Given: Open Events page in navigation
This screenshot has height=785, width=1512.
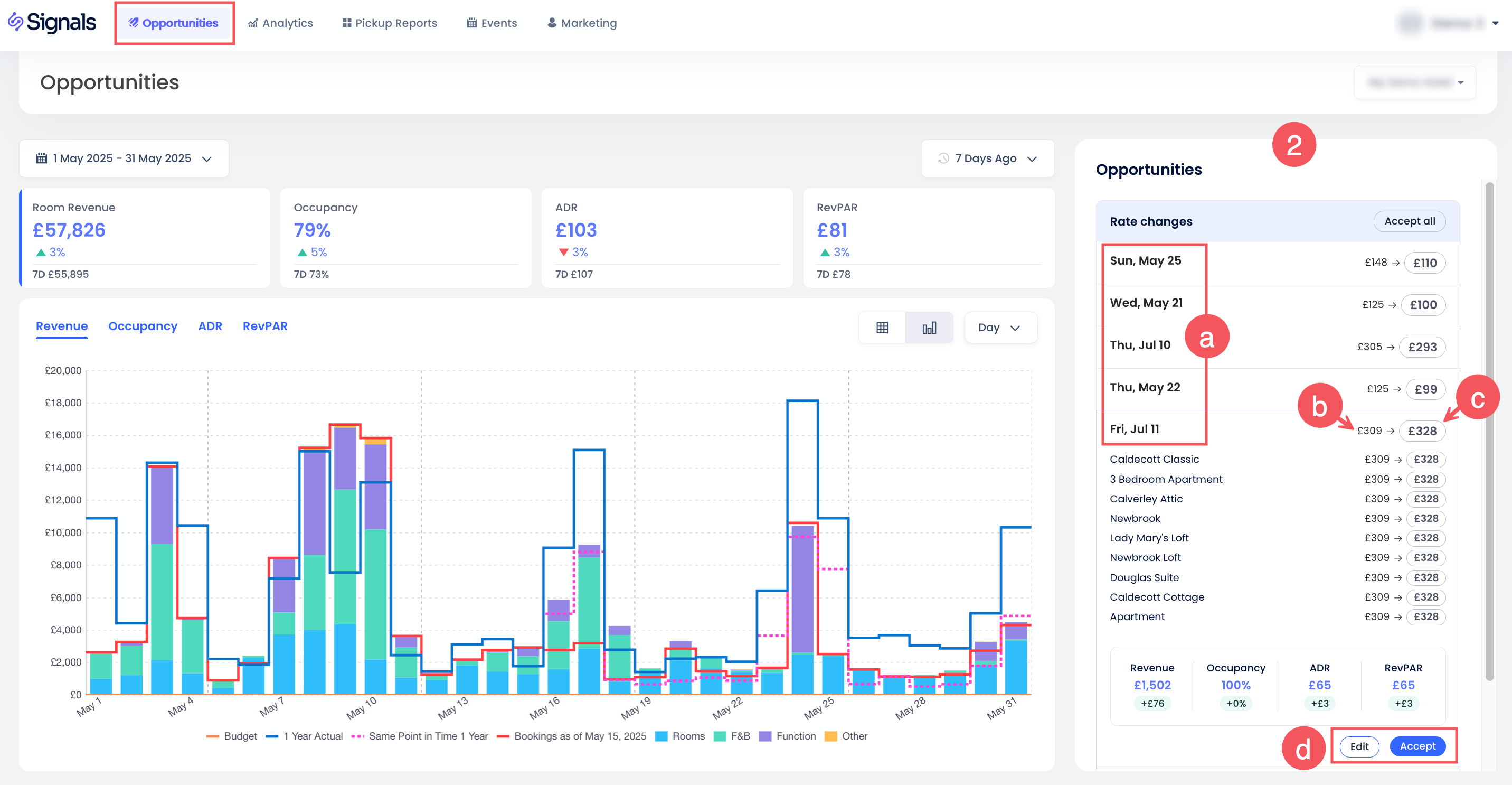Looking at the screenshot, I should (x=492, y=23).
